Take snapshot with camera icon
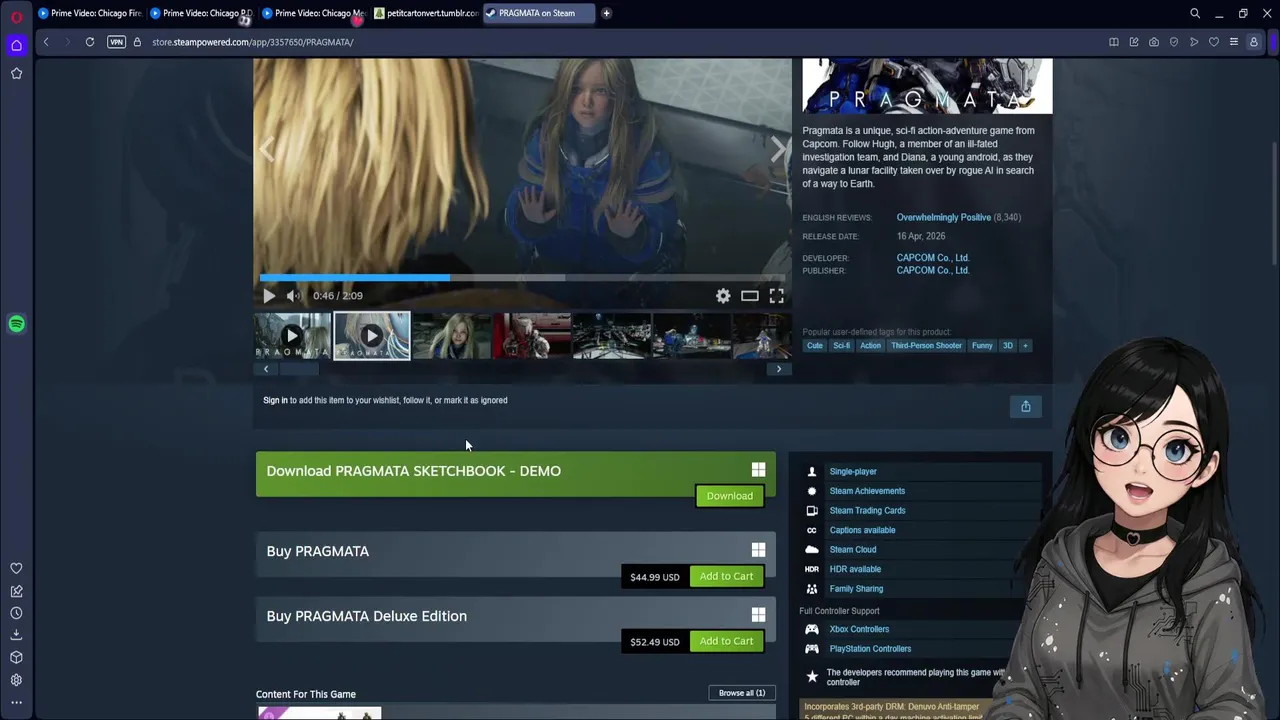The height and width of the screenshot is (720, 1280). [x=1154, y=42]
